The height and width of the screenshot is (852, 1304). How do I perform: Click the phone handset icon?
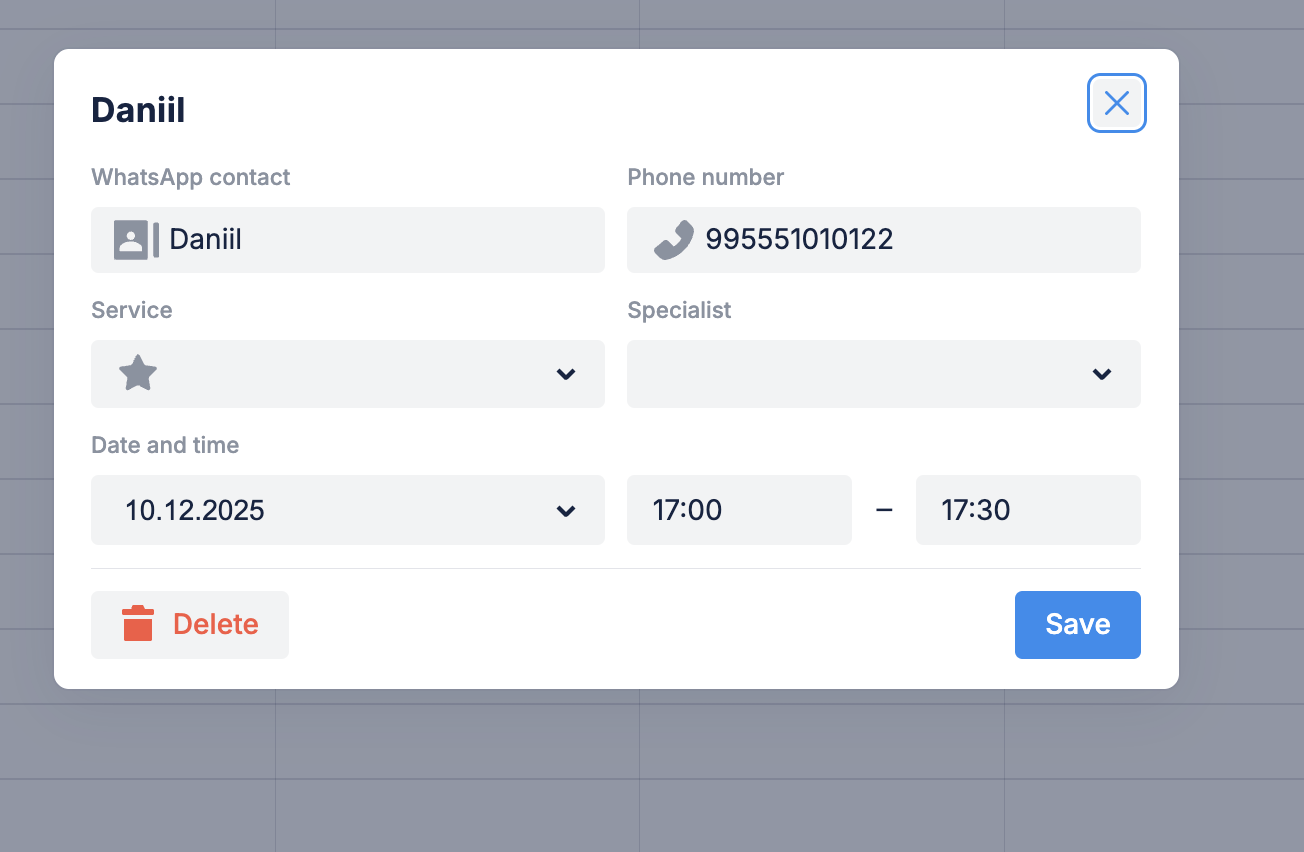pos(673,240)
